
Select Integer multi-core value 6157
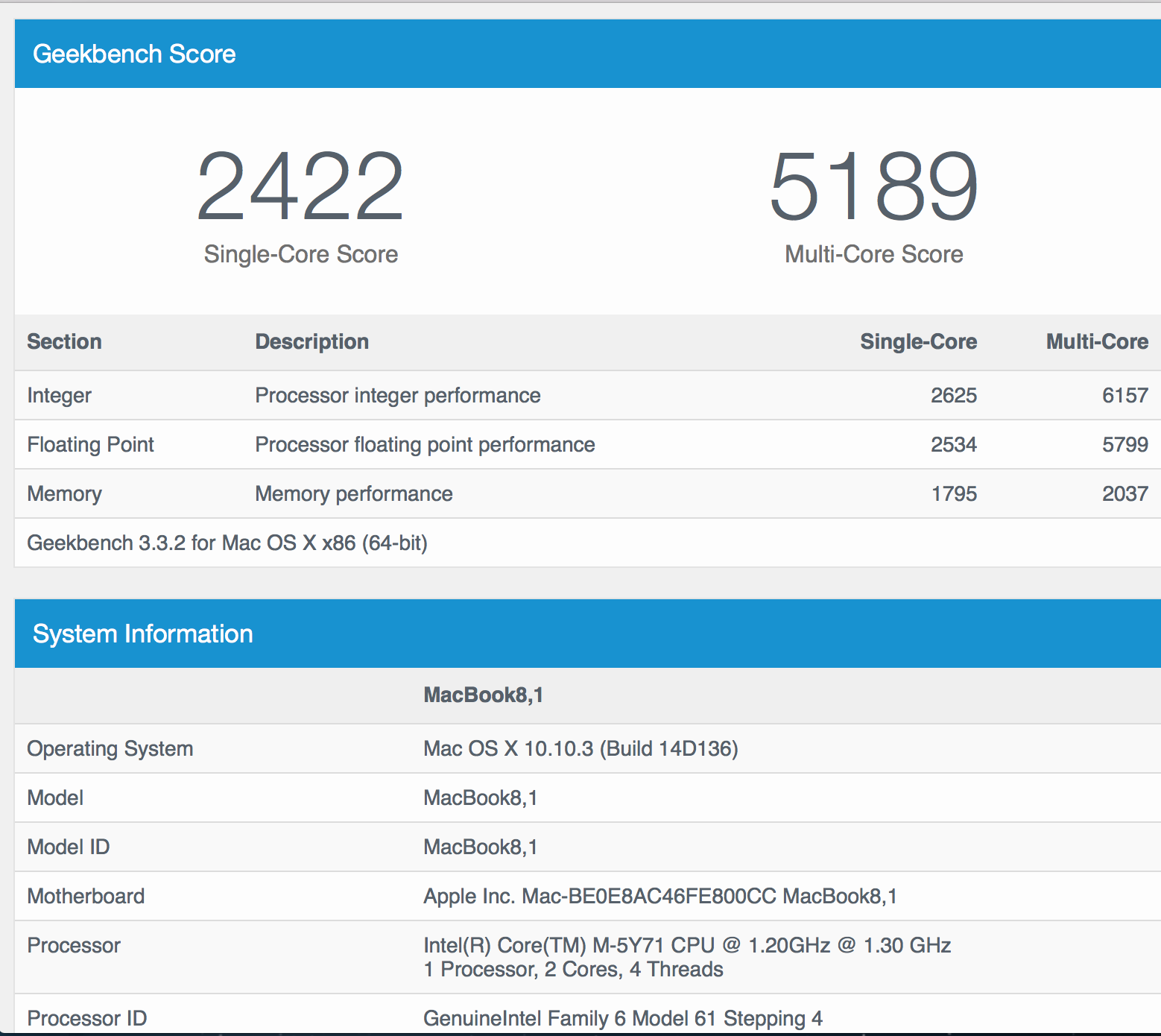click(x=1125, y=396)
